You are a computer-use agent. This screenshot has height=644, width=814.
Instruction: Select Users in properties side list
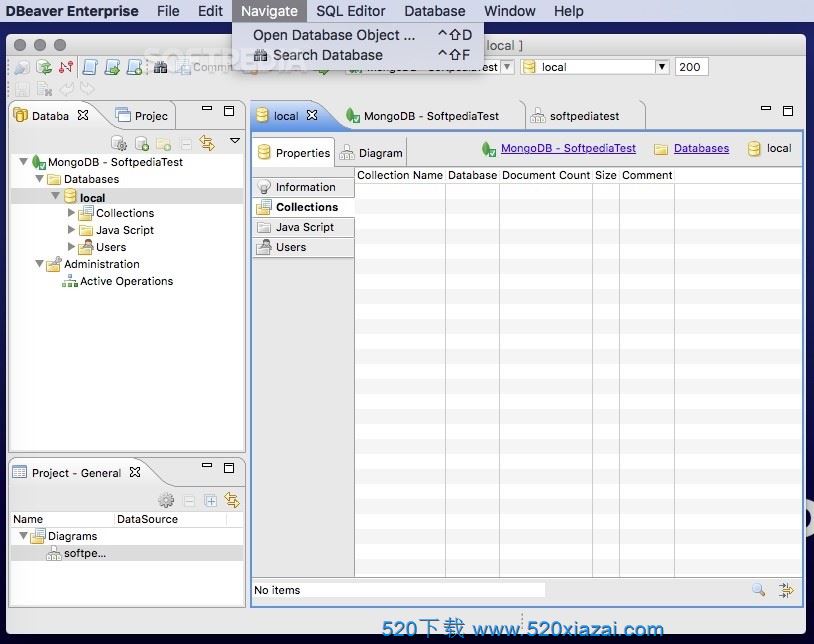point(304,247)
